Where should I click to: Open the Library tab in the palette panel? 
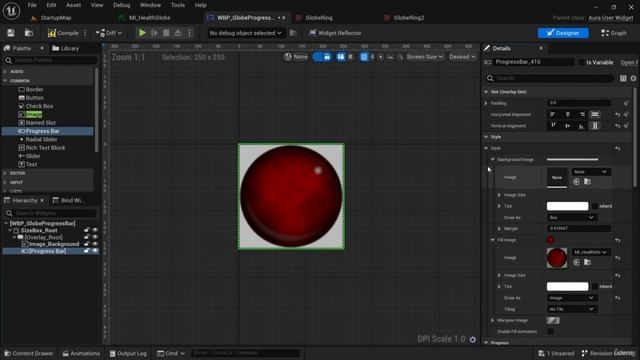pos(65,48)
